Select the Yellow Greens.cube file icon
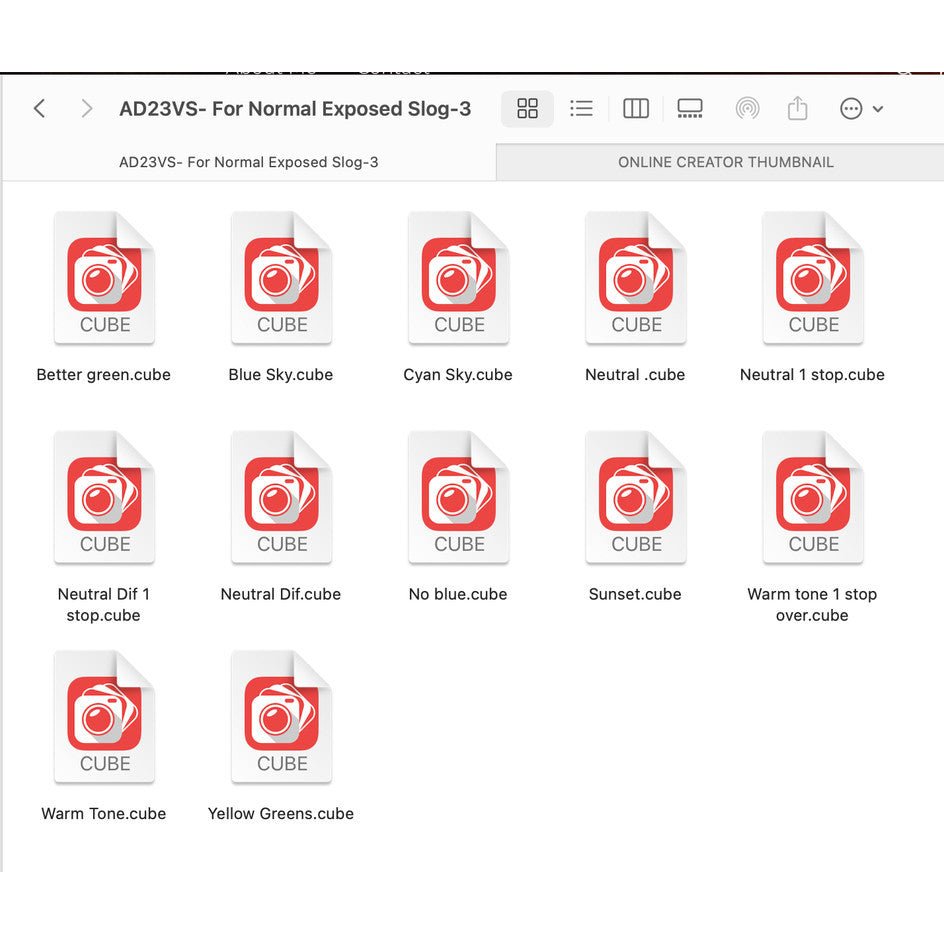The width and height of the screenshot is (944, 944). click(281, 717)
